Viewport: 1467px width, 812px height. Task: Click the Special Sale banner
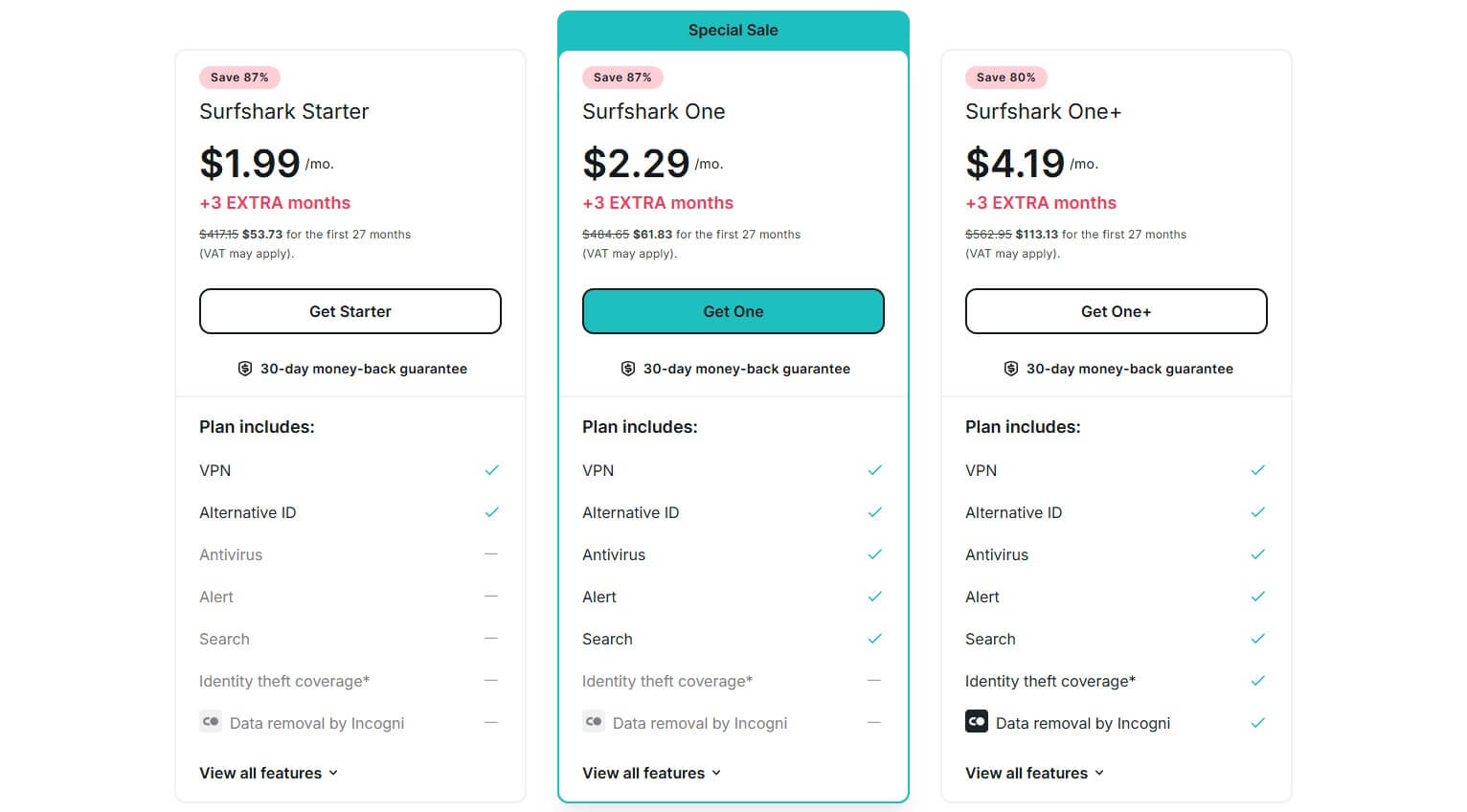pyautogui.click(x=733, y=30)
